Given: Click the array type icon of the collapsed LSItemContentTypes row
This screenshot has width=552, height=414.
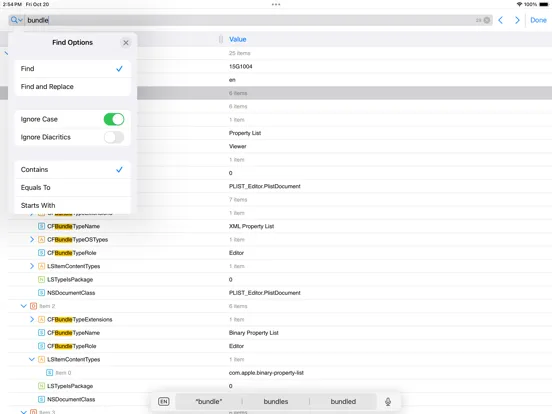Looking at the screenshot, I should 41,266.
